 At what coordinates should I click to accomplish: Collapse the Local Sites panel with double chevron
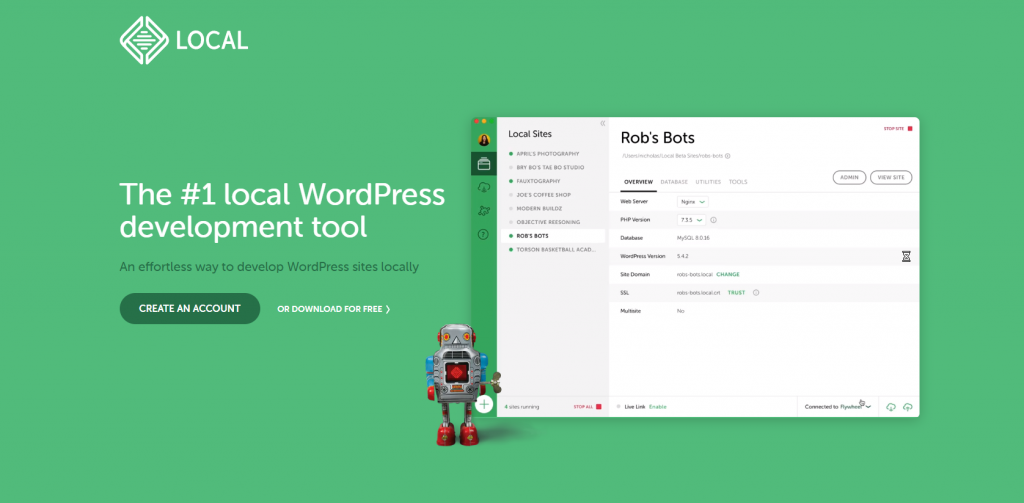(602, 123)
